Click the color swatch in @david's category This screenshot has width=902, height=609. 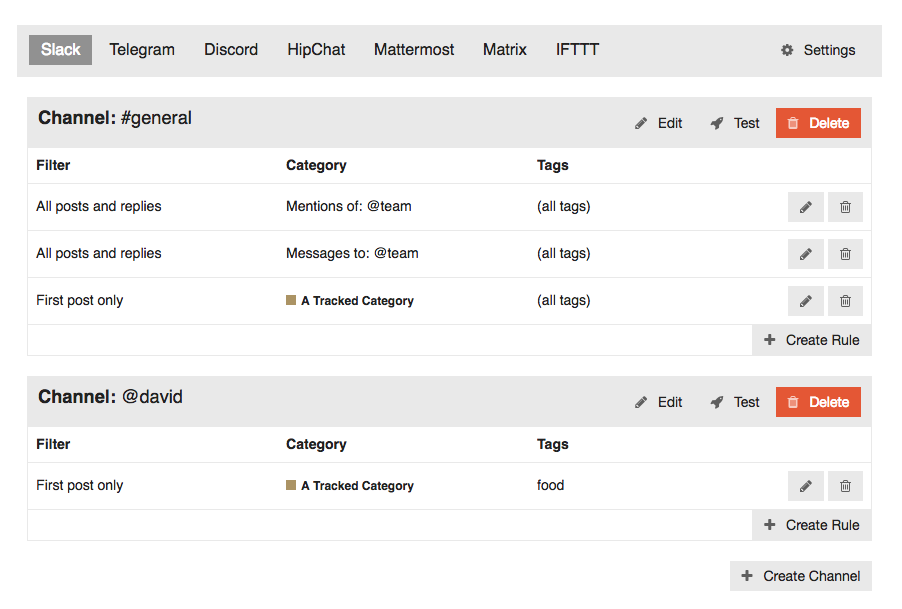tap(291, 485)
